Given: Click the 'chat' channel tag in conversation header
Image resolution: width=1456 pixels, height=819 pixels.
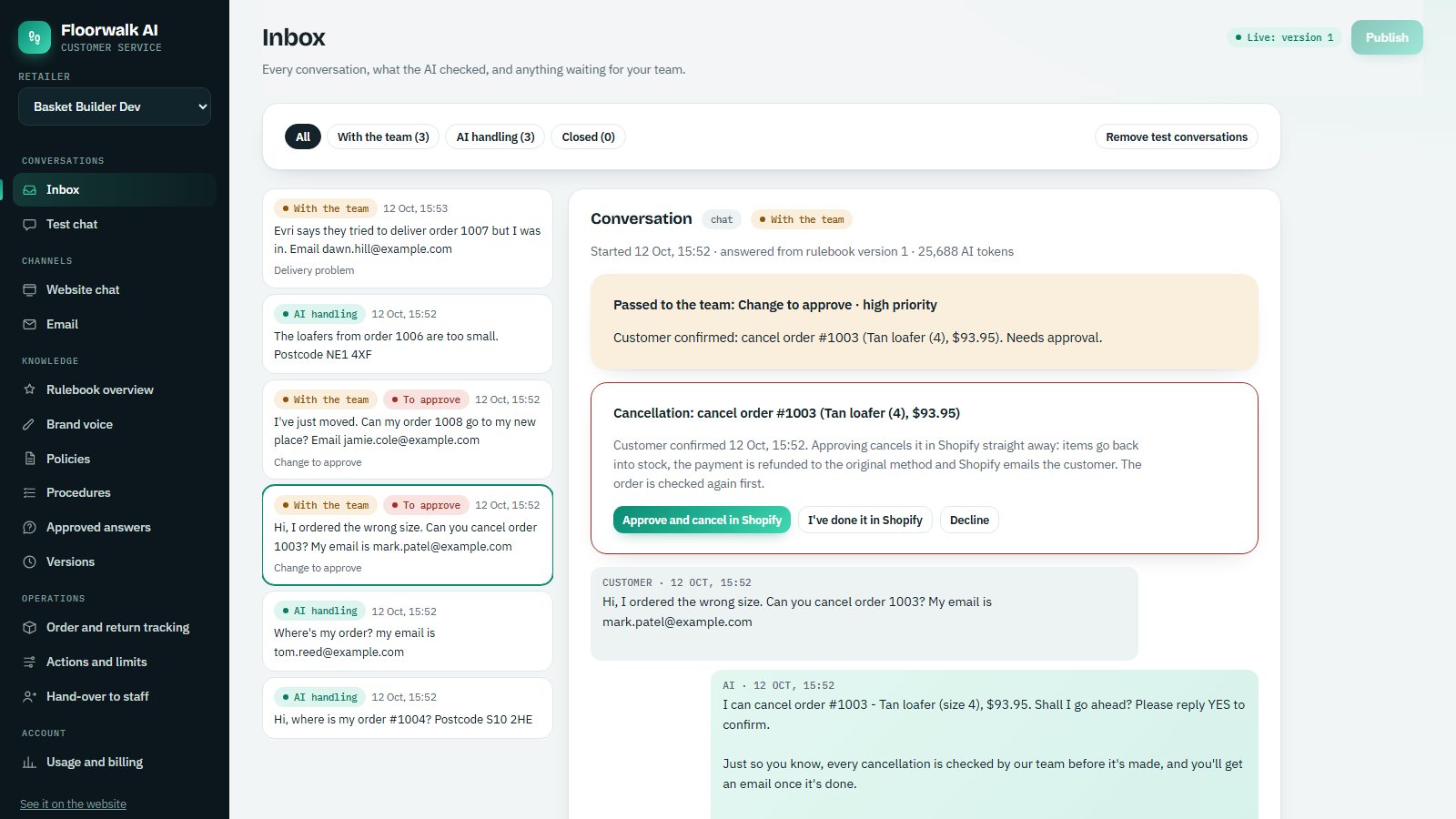Looking at the screenshot, I should click(x=722, y=219).
